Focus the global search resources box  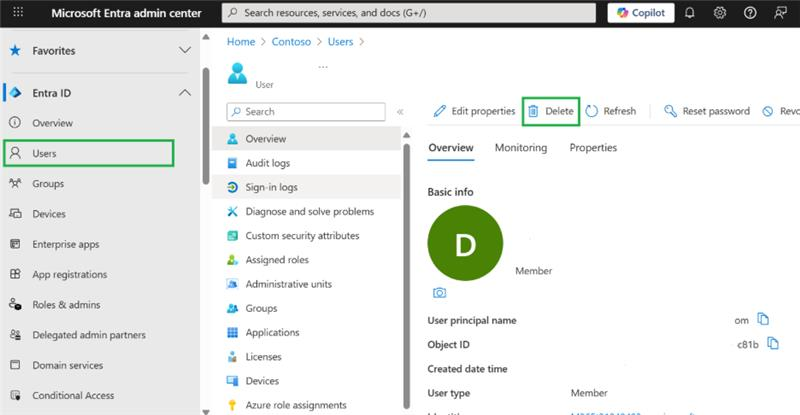click(x=409, y=13)
